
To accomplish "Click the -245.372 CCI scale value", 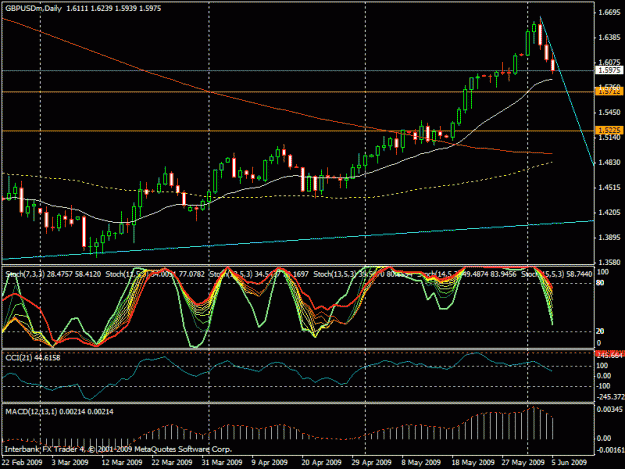I will click(610, 397).
